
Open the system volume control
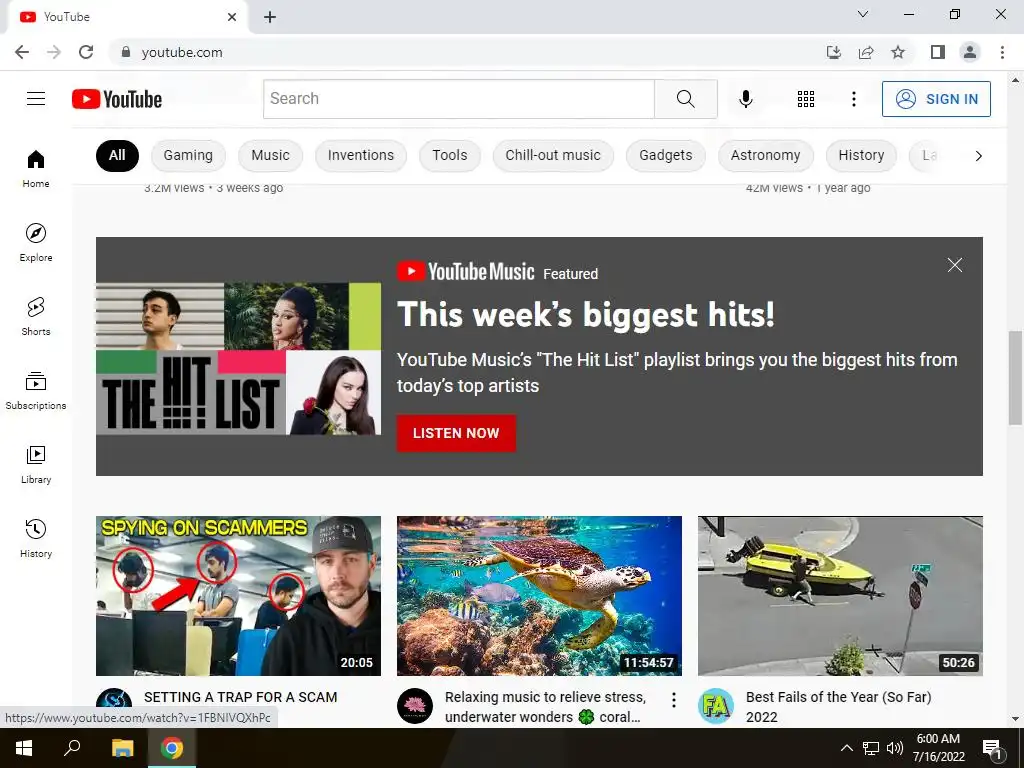pyautogui.click(x=895, y=748)
